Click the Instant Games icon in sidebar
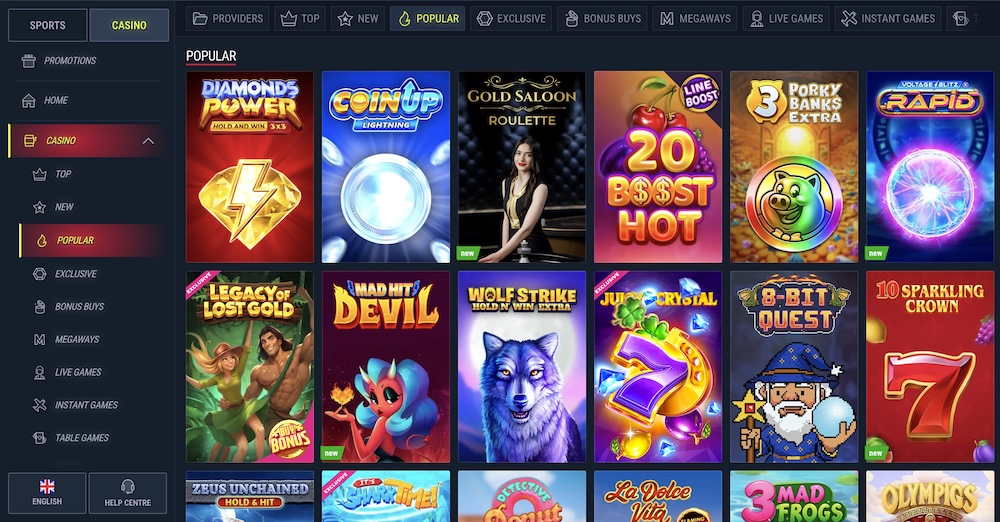This screenshot has width=1000, height=522. [x=40, y=405]
